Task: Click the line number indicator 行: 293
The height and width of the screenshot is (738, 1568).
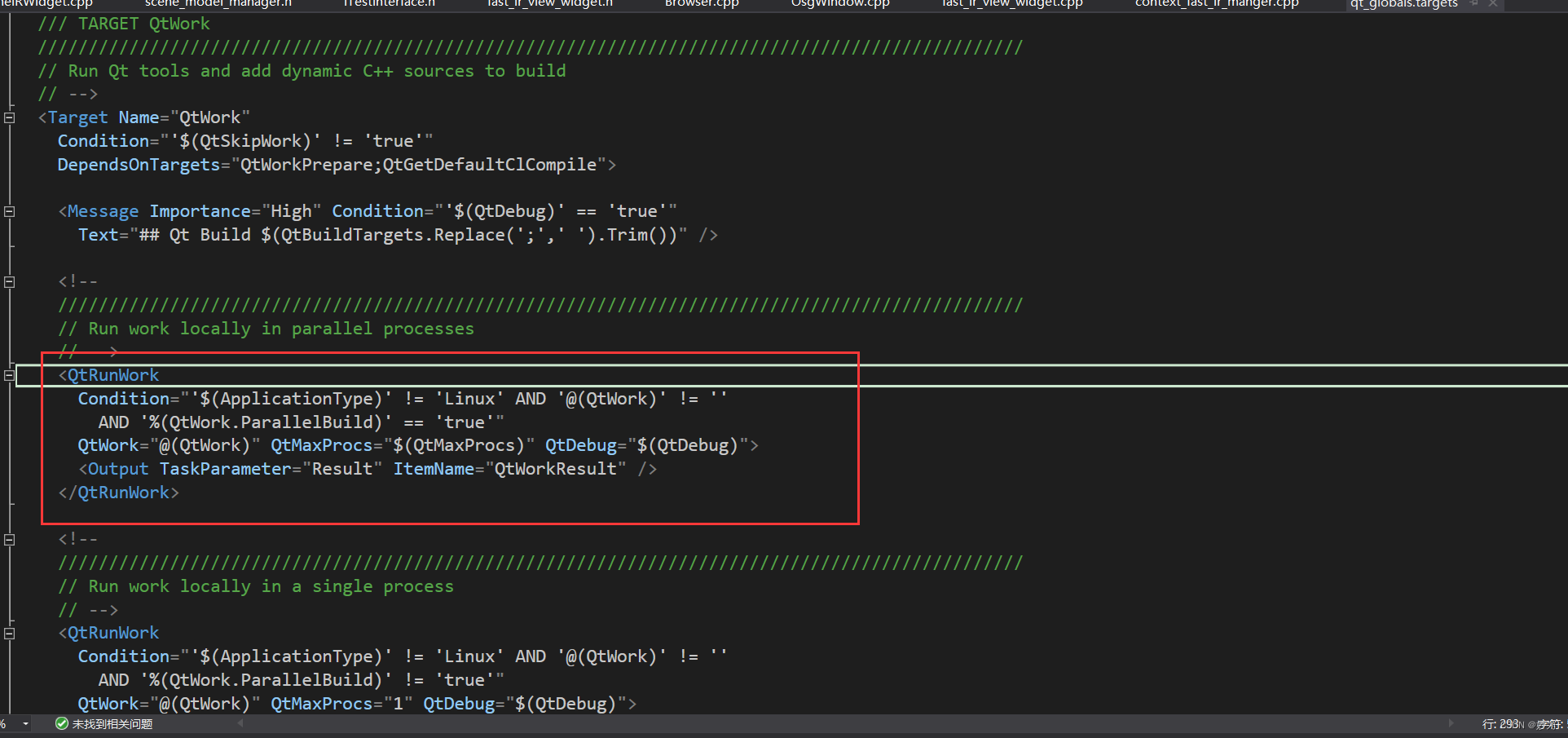Action: click(1500, 724)
